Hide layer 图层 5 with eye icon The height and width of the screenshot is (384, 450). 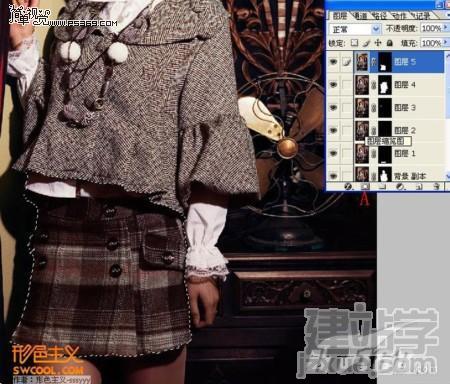pos(333,62)
